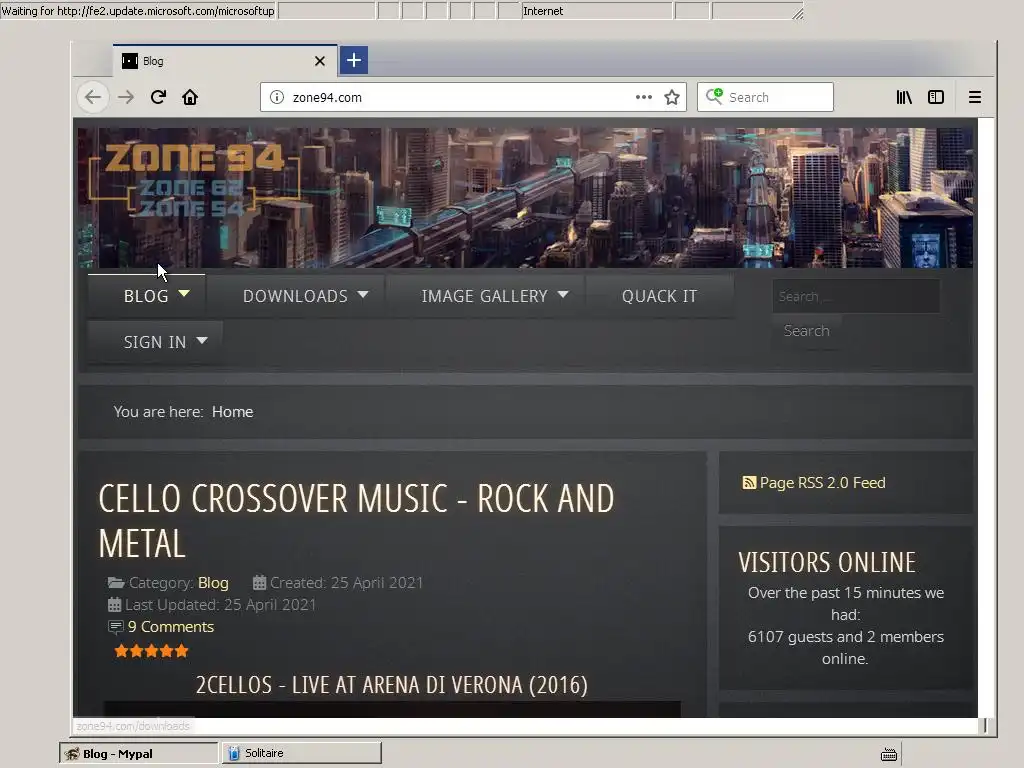Image resolution: width=1024 pixels, height=768 pixels.
Task: Click the Internet zone status bar entry
Action: point(597,10)
